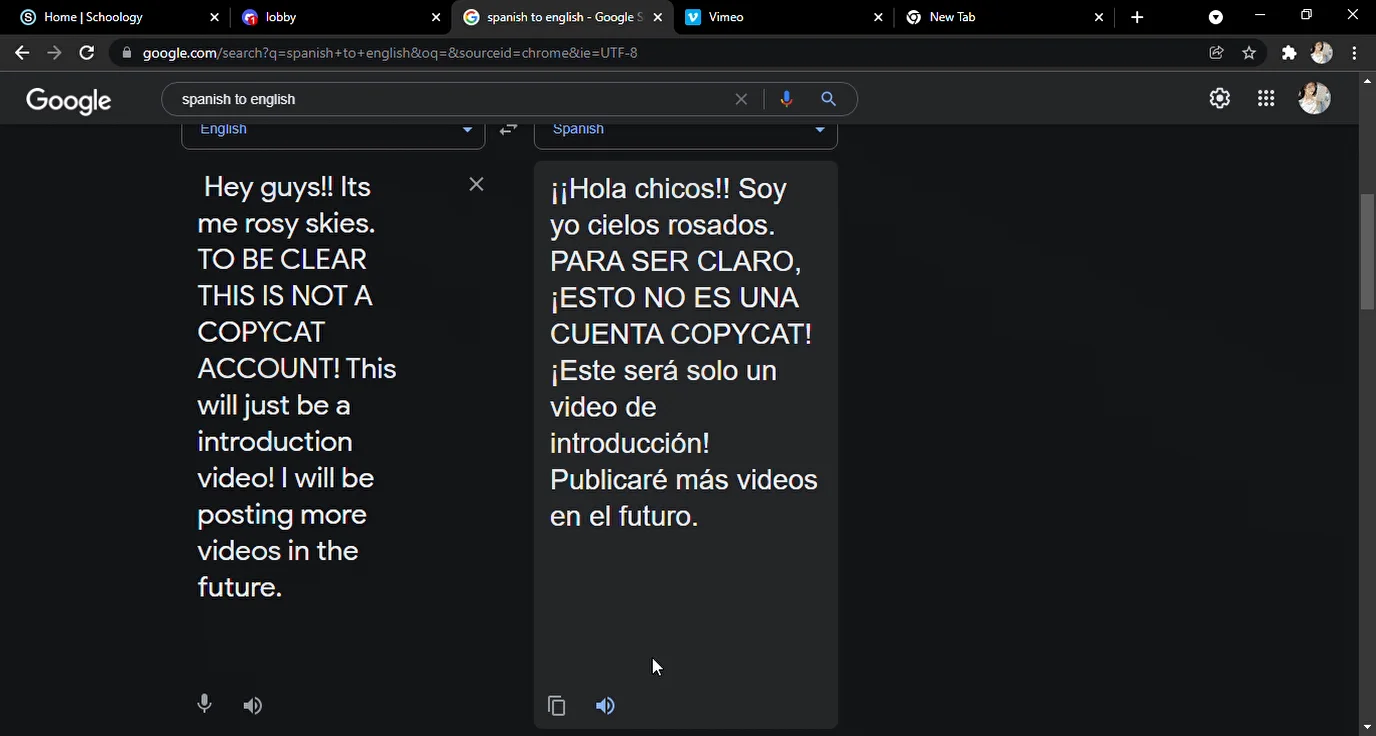Viewport: 1376px width, 736px height.
Task: Share this page using the share icon
Action: [1216, 53]
